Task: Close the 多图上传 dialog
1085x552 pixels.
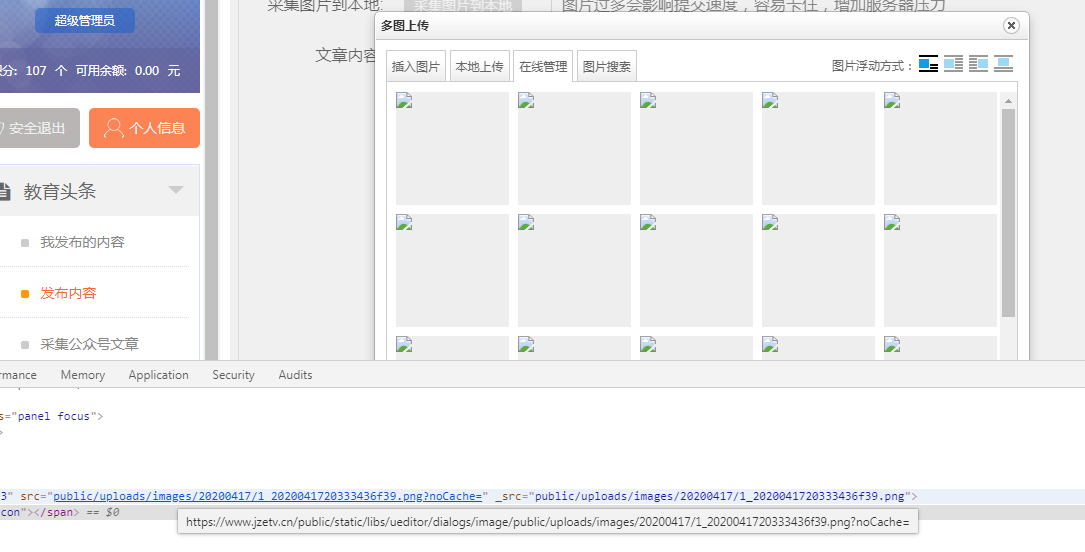Action: tap(1011, 26)
